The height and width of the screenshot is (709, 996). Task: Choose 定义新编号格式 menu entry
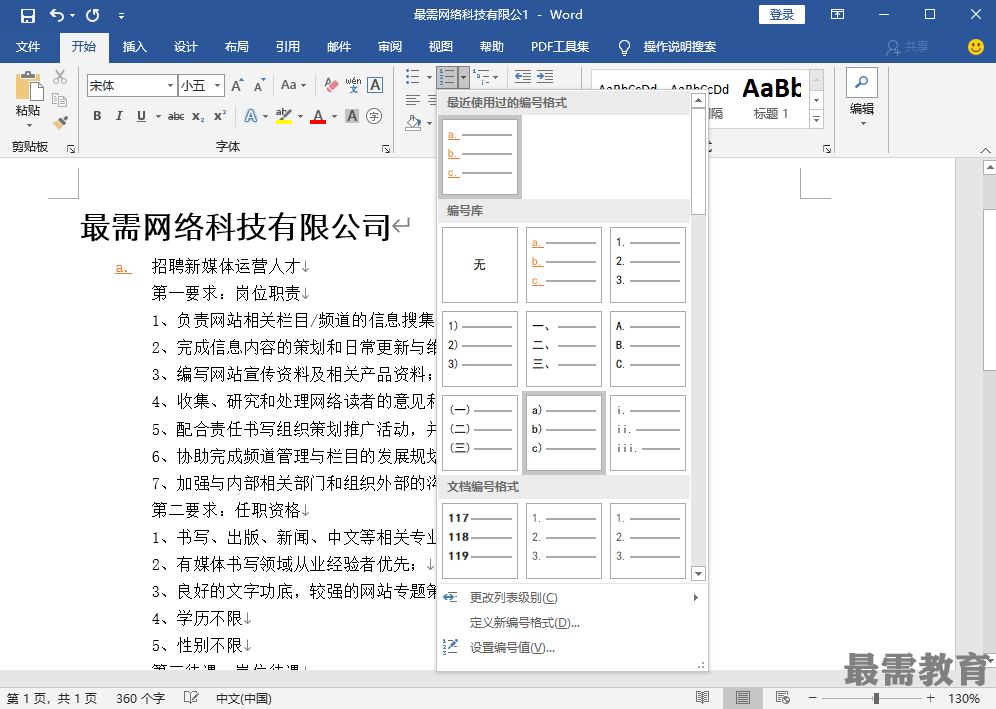coord(525,623)
